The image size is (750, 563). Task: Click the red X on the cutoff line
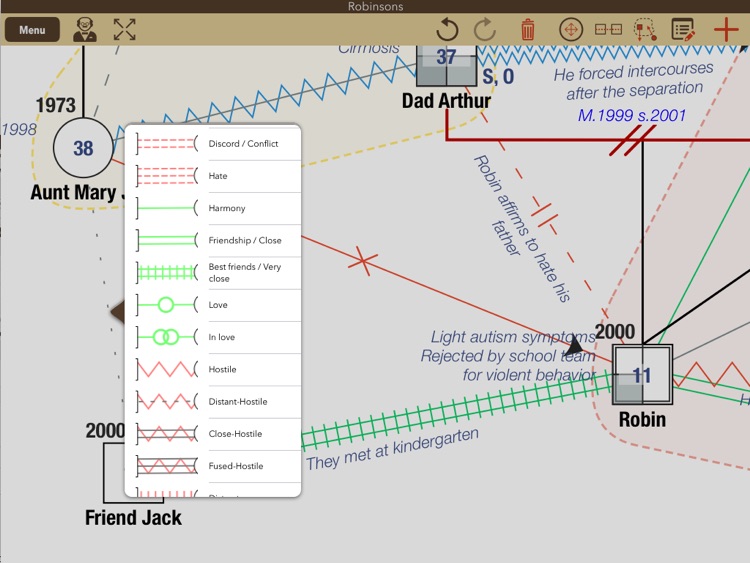(x=363, y=261)
